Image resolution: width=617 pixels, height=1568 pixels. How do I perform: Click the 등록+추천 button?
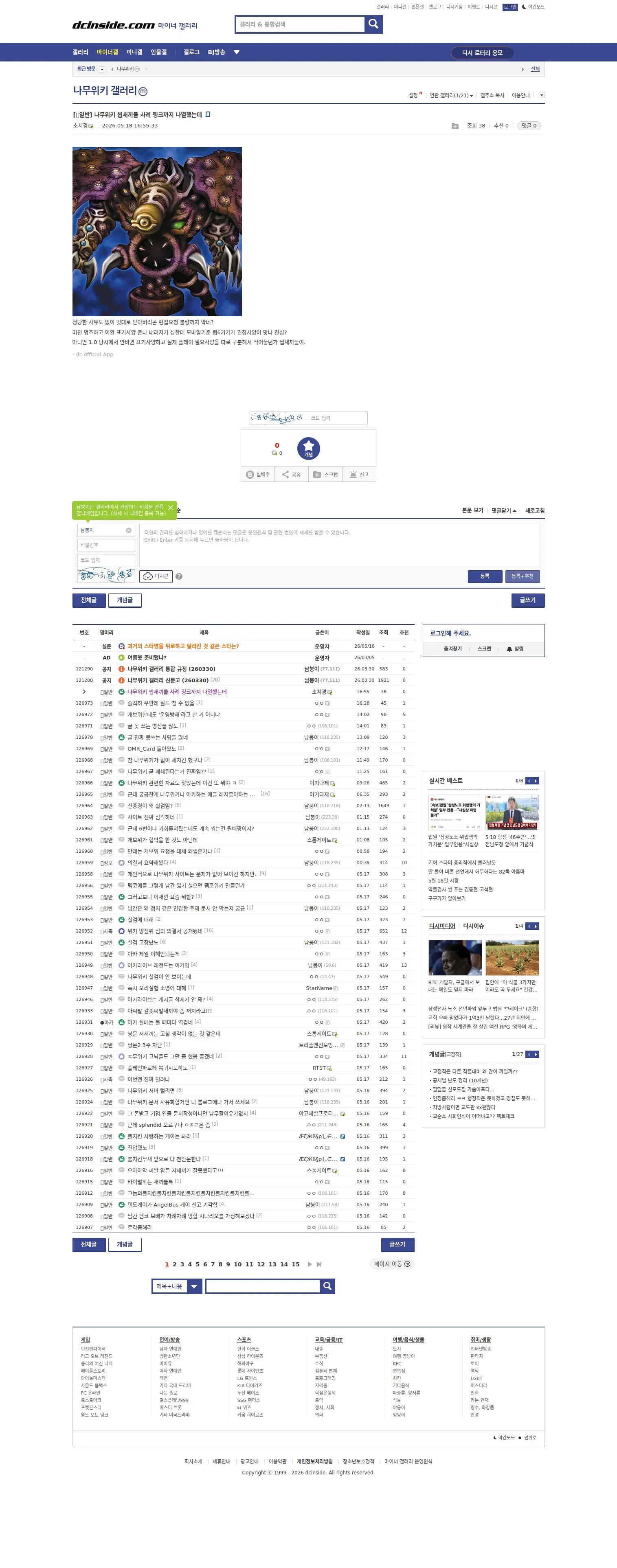pyautogui.click(x=522, y=576)
